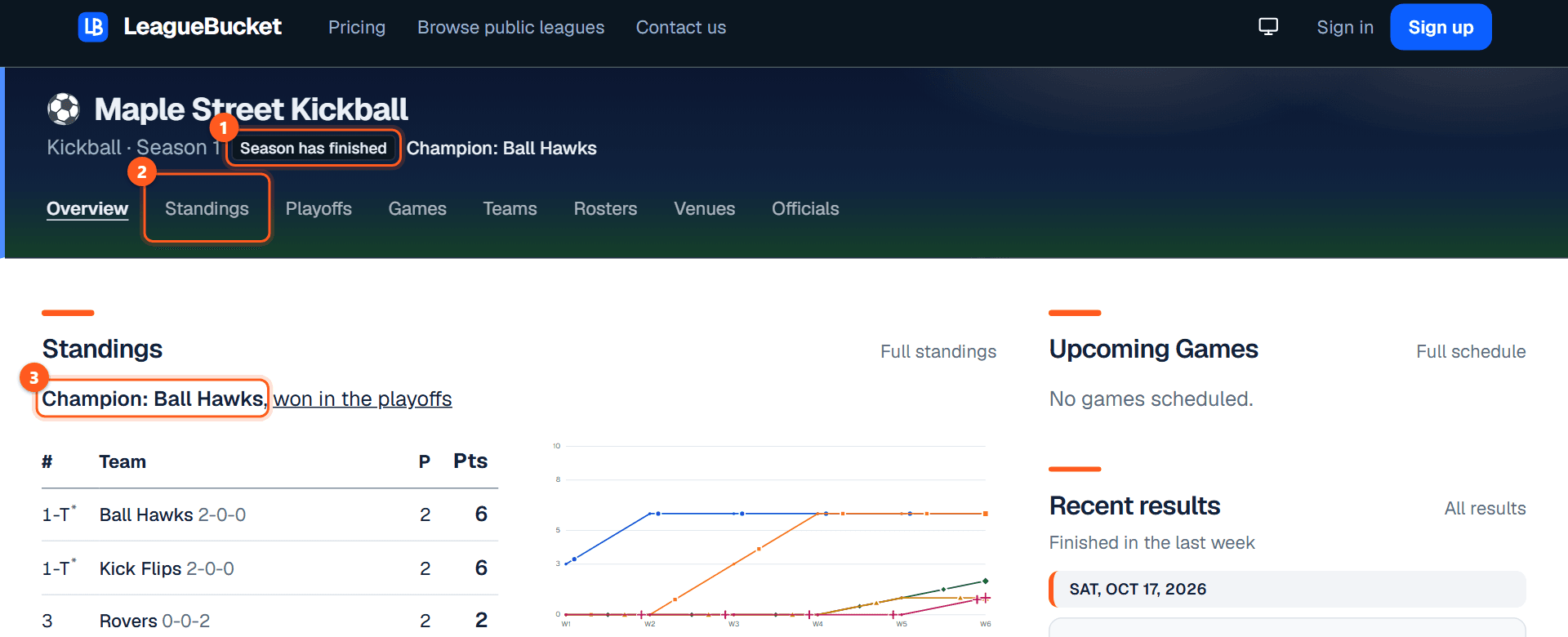Open the Rosters tab
1568x637 pixels.
[605, 208]
